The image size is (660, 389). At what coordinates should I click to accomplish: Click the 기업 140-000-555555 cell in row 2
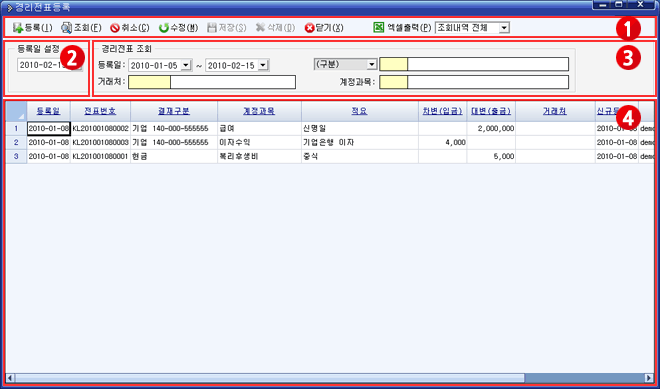(x=174, y=142)
